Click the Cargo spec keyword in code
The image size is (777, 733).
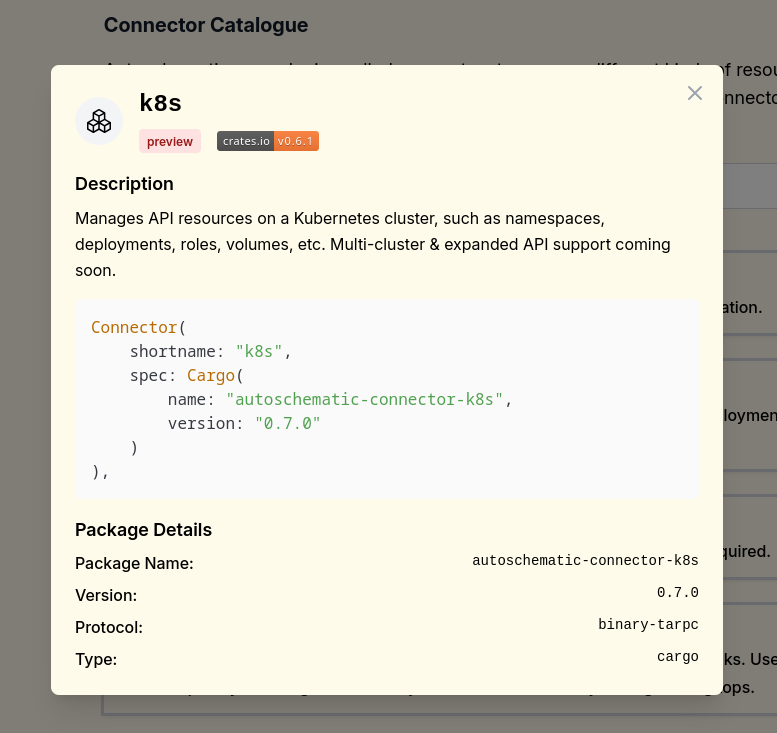(210, 375)
